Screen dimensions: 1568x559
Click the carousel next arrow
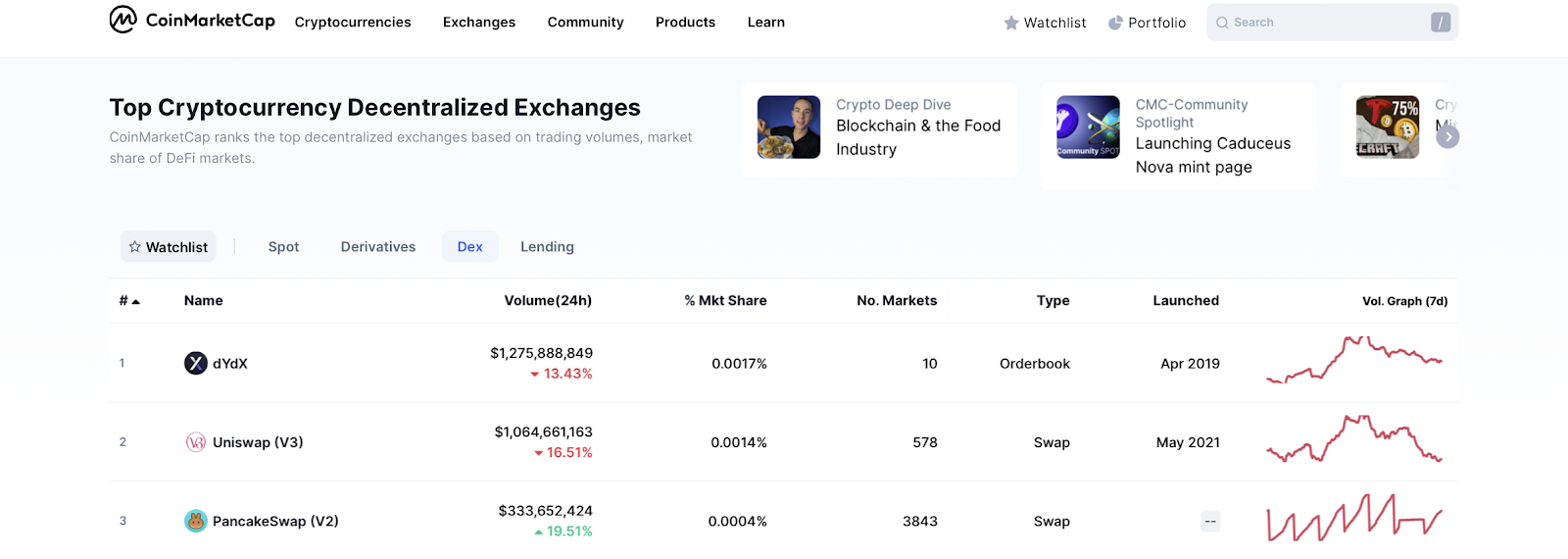click(x=1447, y=137)
